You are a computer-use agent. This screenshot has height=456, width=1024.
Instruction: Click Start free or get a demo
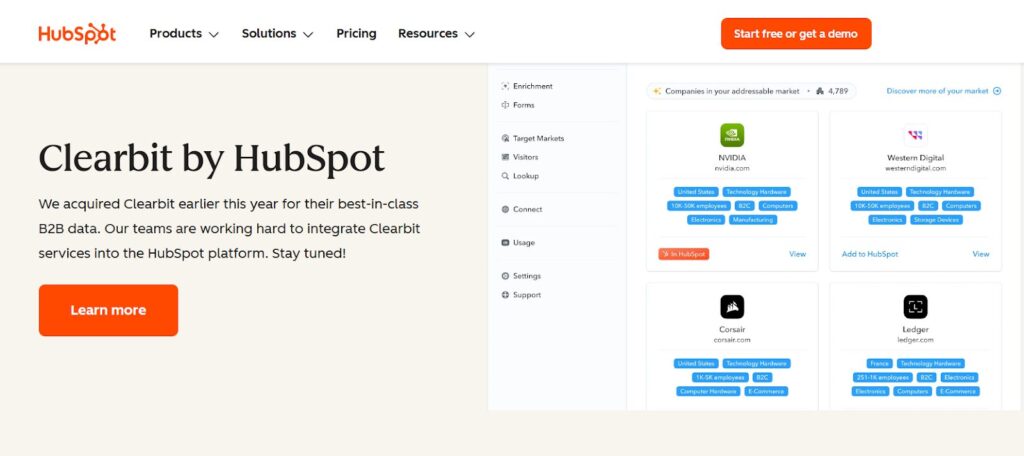click(x=795, y=33)
